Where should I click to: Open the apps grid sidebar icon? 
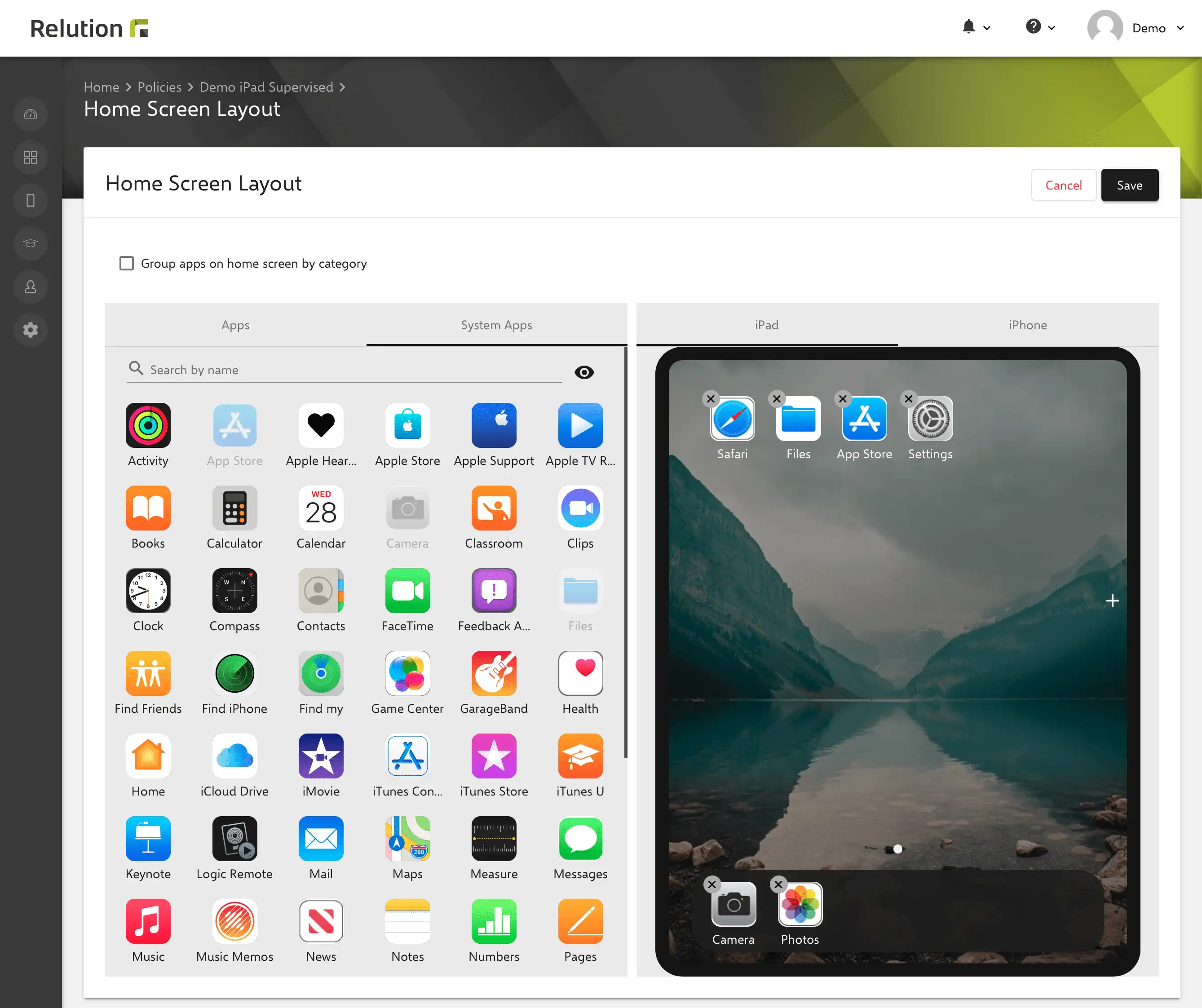click(x=31, y=157)
